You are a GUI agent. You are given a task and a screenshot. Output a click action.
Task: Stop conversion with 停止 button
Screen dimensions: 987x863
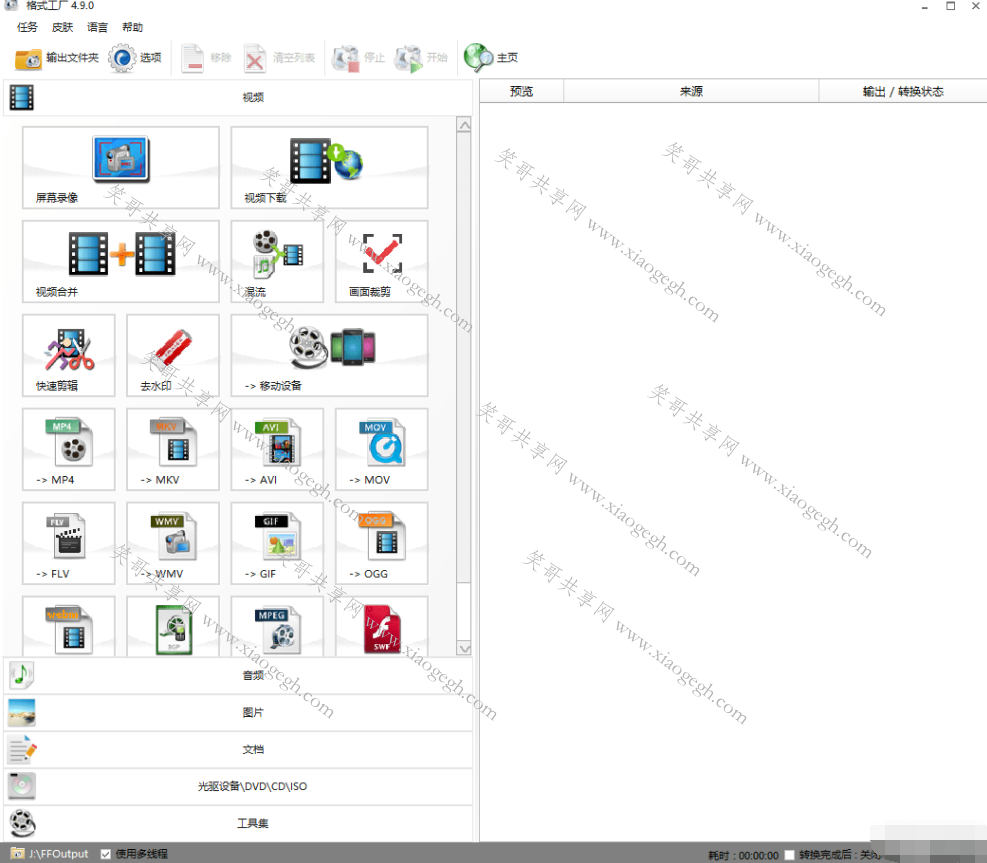(358, 58)
